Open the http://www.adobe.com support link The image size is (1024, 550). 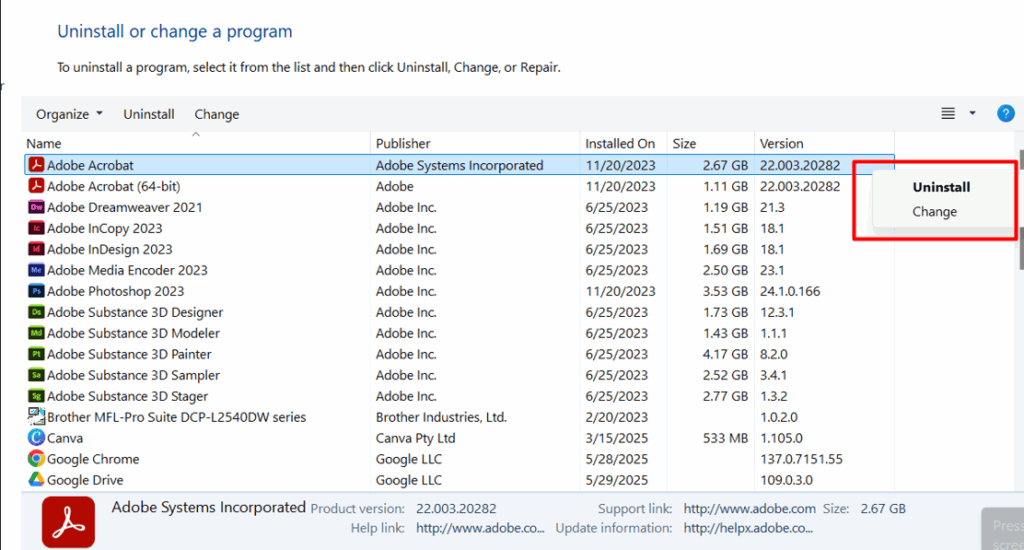coord(750,508)
